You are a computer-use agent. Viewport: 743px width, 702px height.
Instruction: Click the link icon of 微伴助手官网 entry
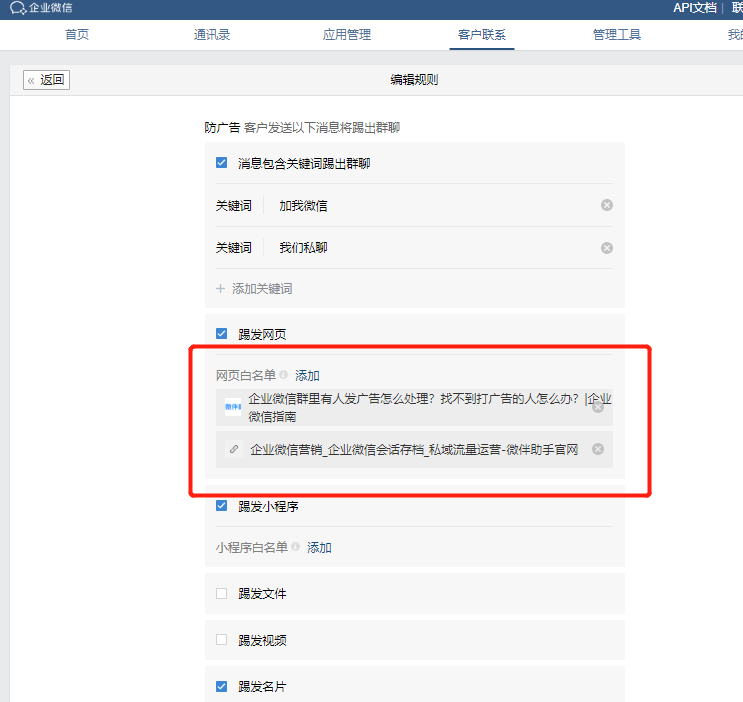tap(234, 449)
